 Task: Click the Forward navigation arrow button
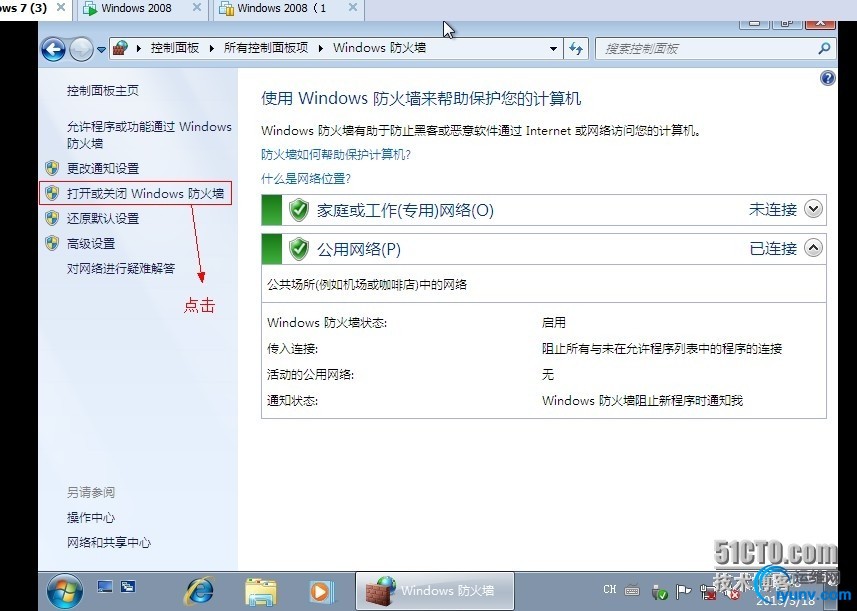81,50
